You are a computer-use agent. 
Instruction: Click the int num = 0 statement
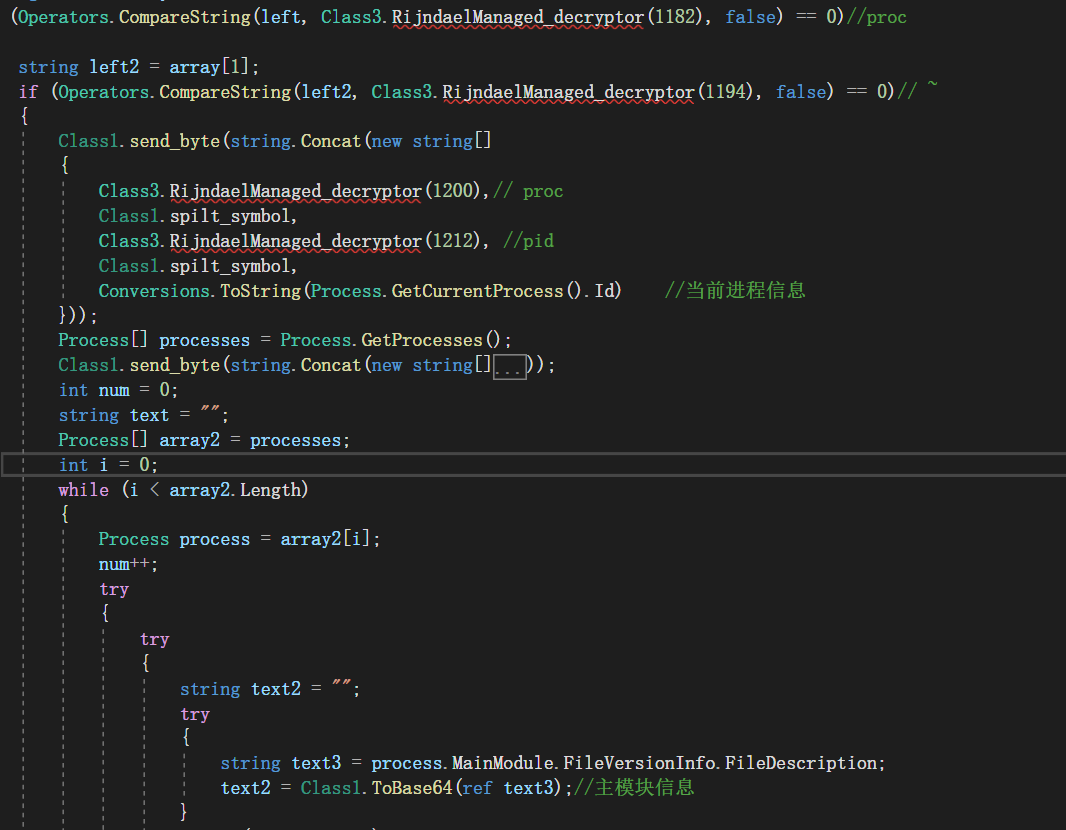tap(118, 390)
